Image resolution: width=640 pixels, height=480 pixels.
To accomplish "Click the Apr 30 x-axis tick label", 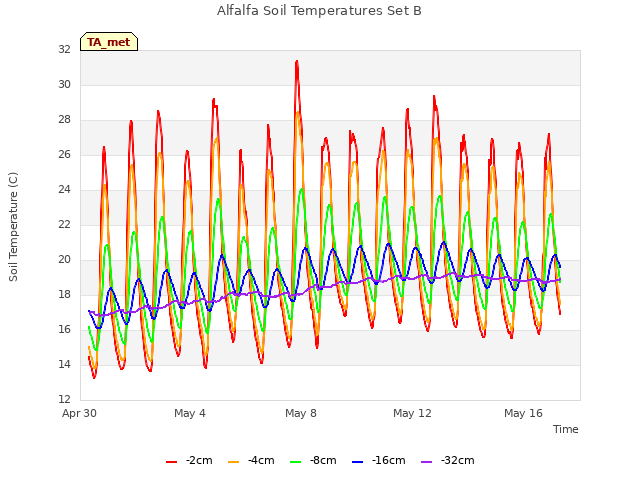I will [x=79, y=413].
